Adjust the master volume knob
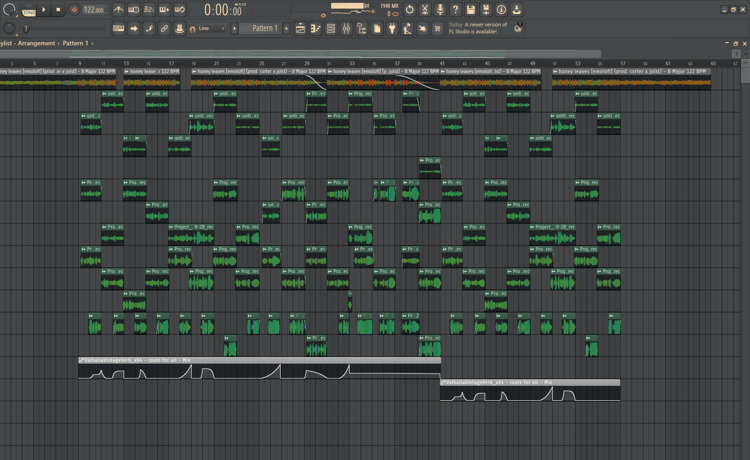This screenshot has height=460, width=750. click(9, 9)
